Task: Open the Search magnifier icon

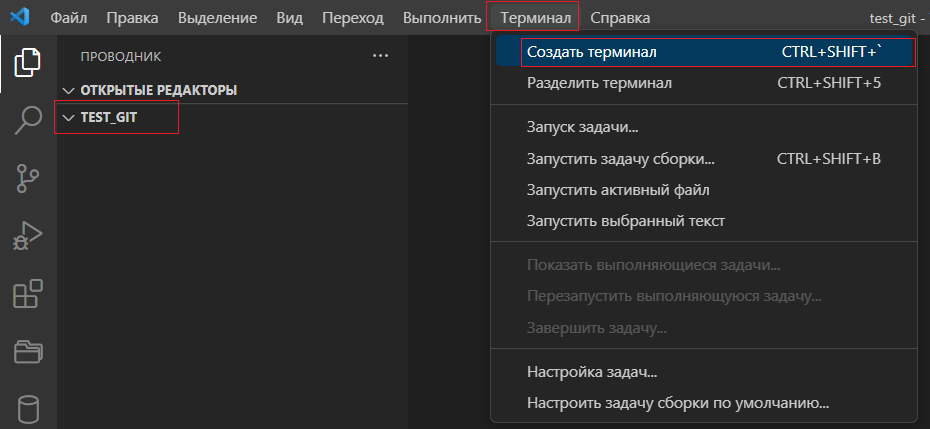Action: click(x=28, y=120)
